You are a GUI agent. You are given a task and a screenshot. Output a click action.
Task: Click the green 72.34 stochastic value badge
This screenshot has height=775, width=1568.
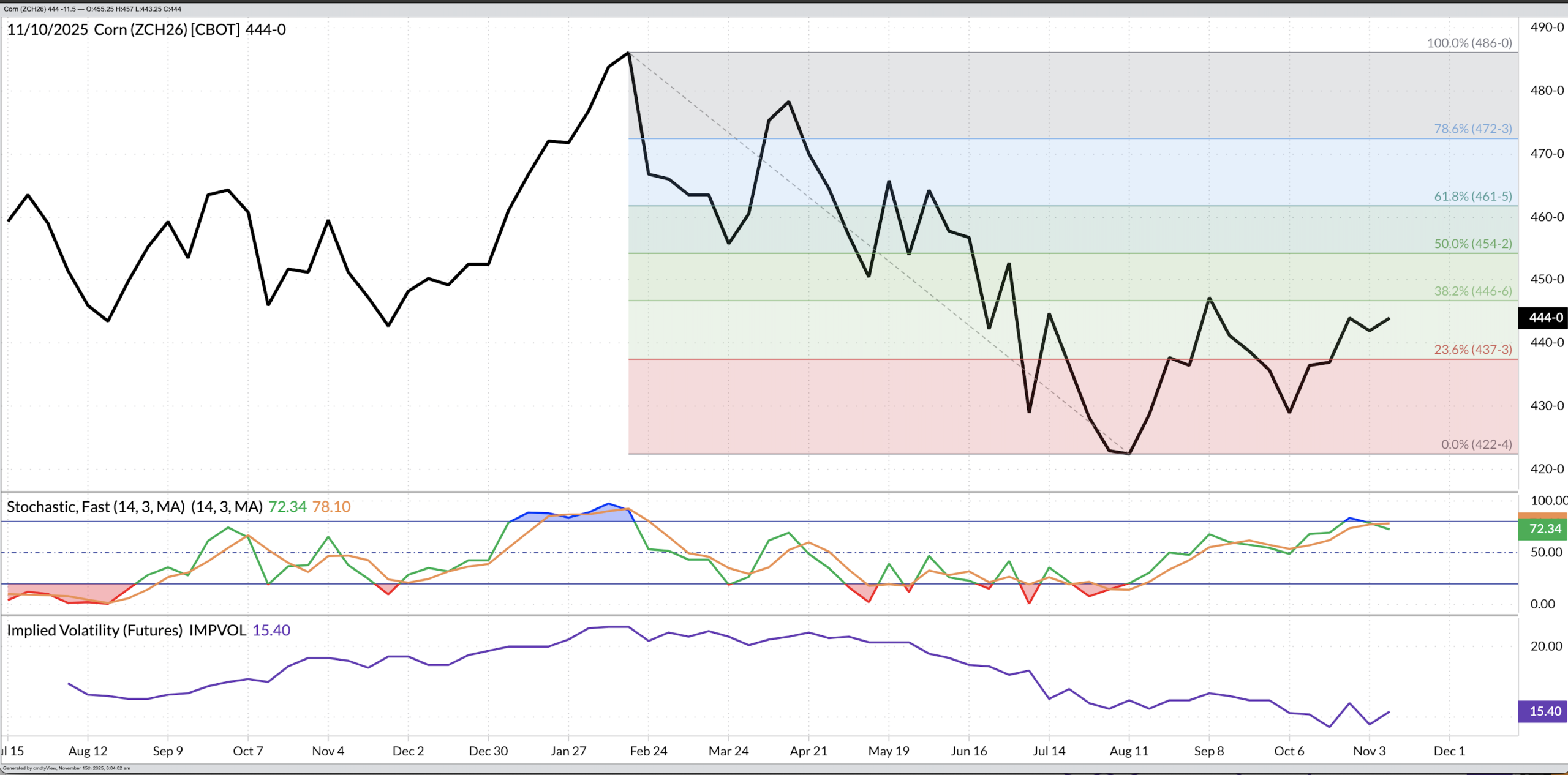point(1542,528)
